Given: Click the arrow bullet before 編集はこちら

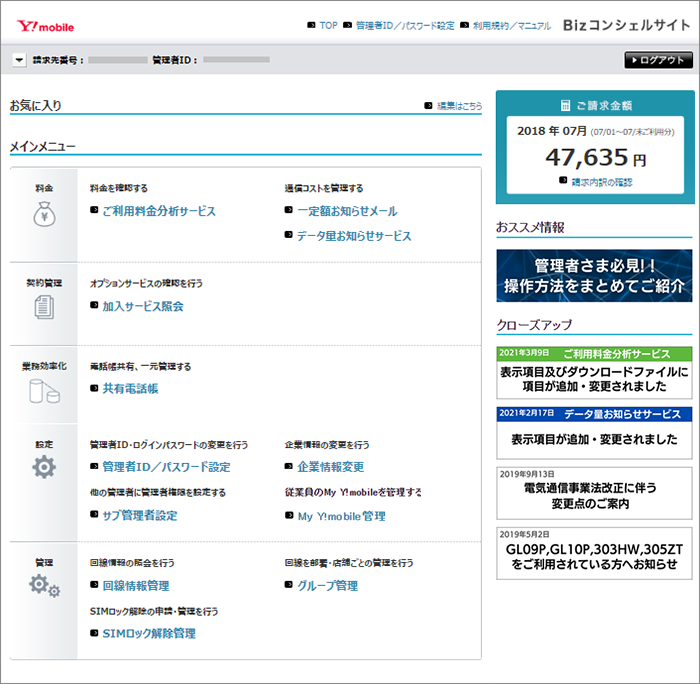Looking at the screenshot, I should tap(428, 105).
